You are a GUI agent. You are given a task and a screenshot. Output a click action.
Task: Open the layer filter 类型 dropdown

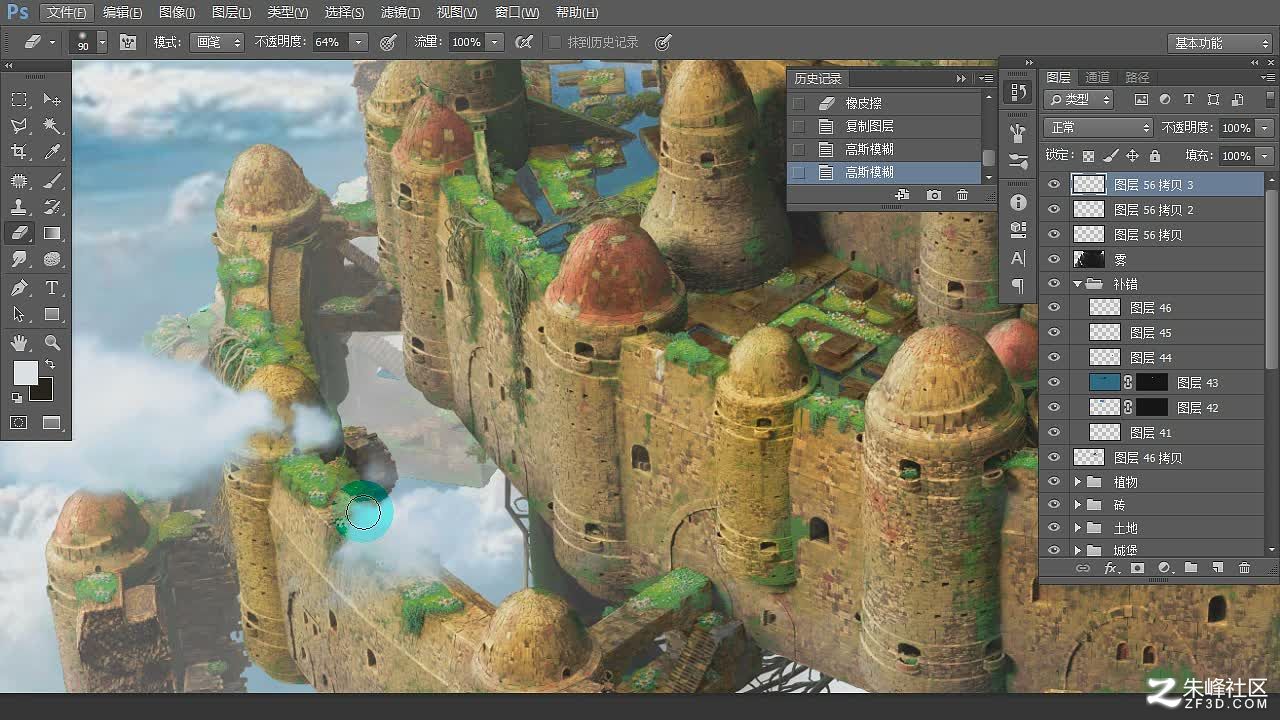pyautogui.click(x=1079, y=100)
